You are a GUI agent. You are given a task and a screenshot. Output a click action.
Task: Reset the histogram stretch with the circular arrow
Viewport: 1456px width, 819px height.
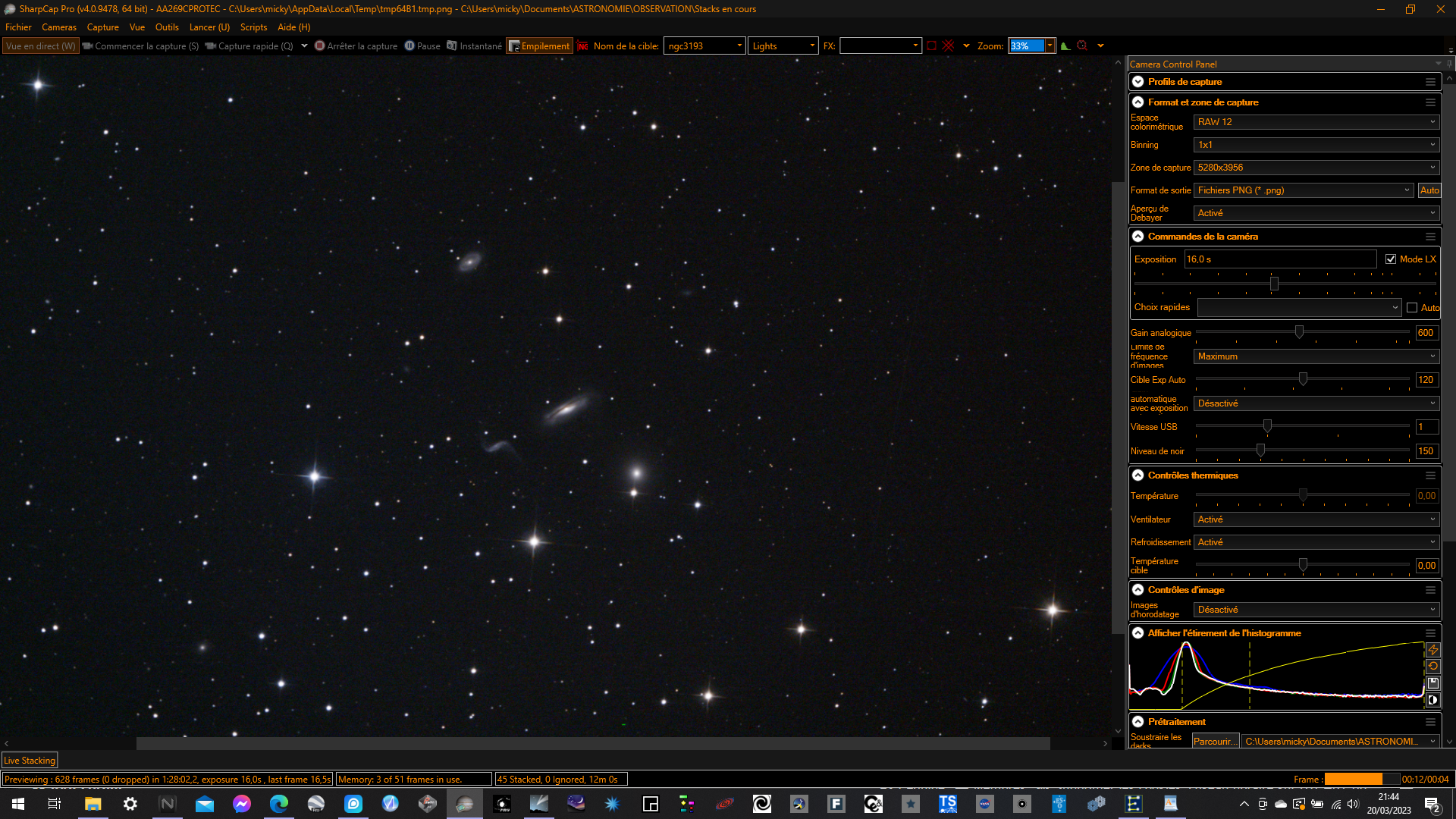coord(1432,667)
